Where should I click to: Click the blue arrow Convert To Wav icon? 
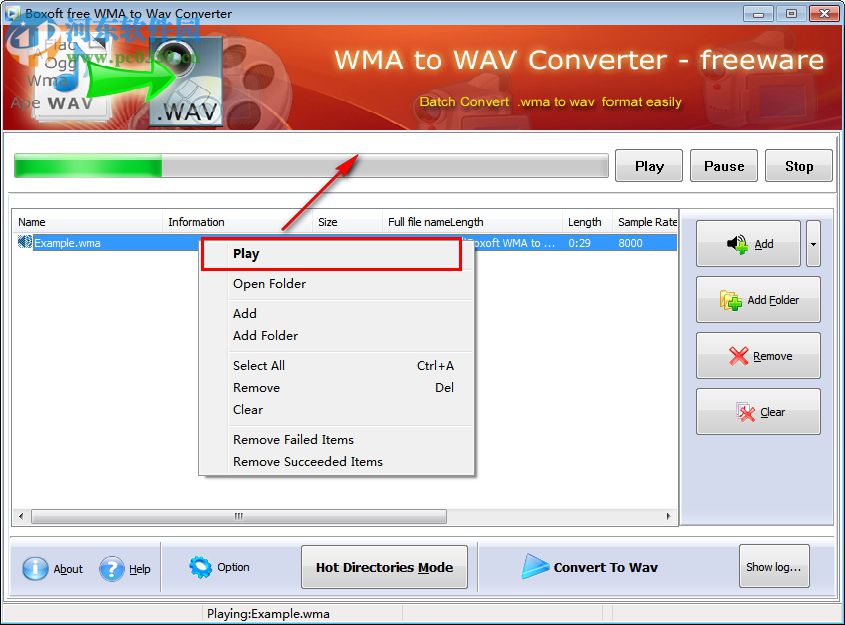tap(534, 566)
